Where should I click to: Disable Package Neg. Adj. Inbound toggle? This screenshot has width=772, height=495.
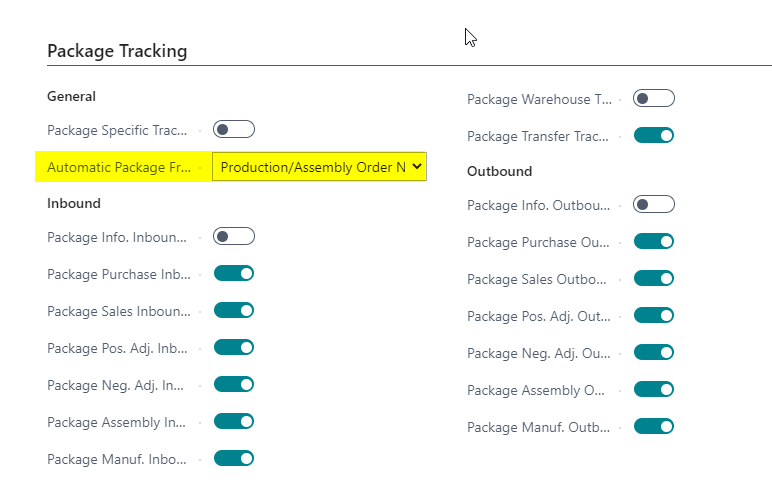pyautogui.click(x=234, y=385)
